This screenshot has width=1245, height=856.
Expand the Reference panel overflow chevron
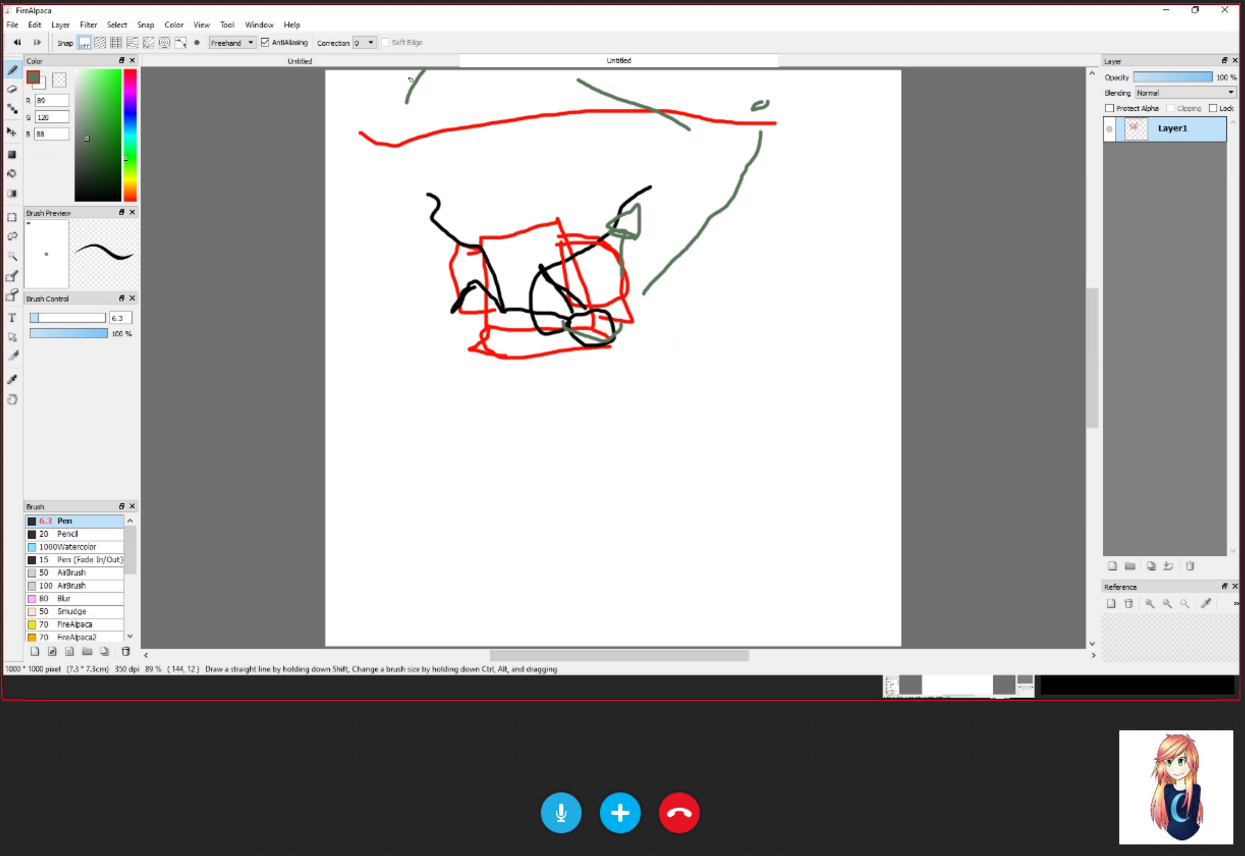click(1237, 604)
